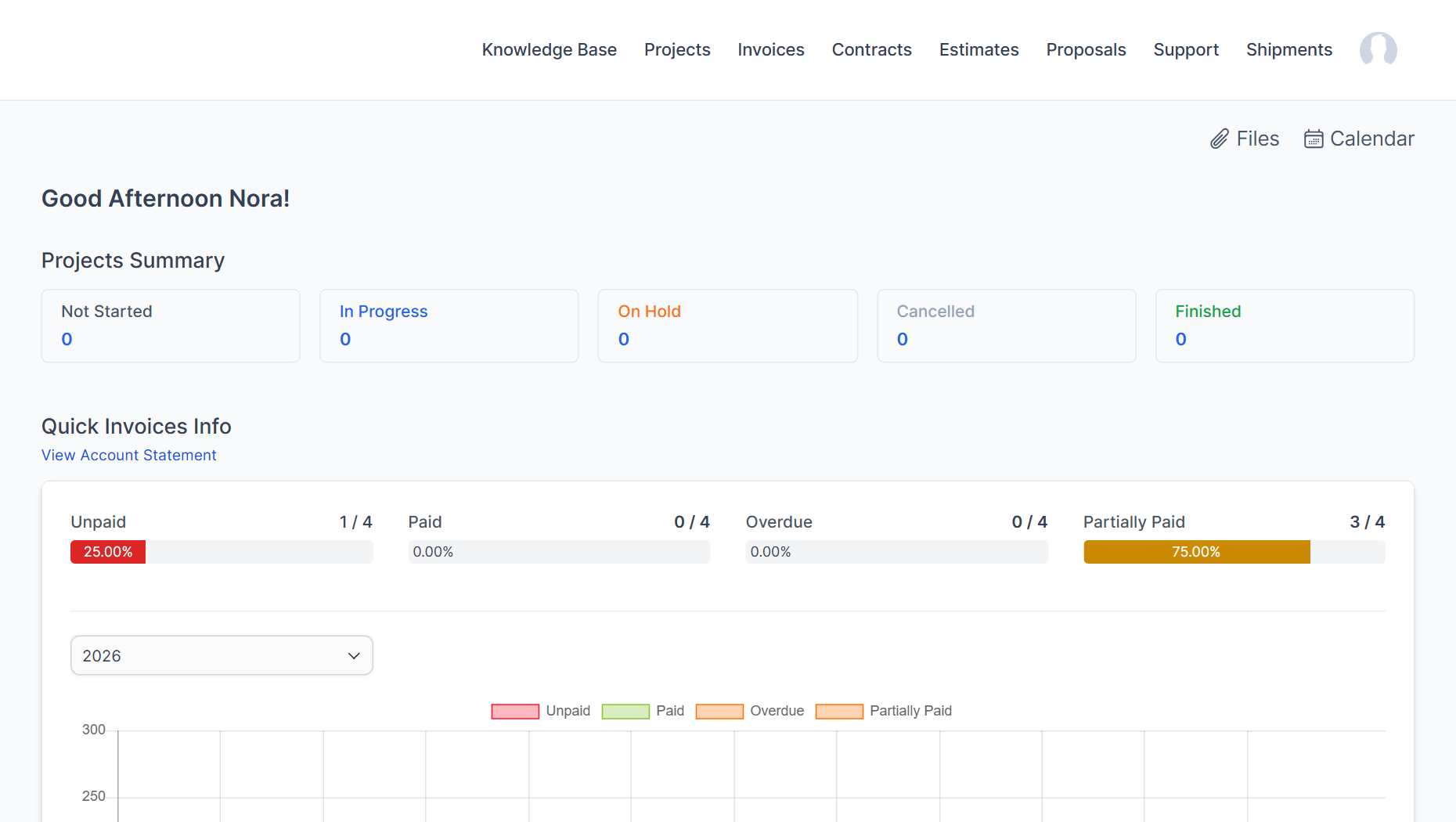Open the Knowledge Base menu item
The width and height of the screenshot is (1456, 822).
[549, 49]
